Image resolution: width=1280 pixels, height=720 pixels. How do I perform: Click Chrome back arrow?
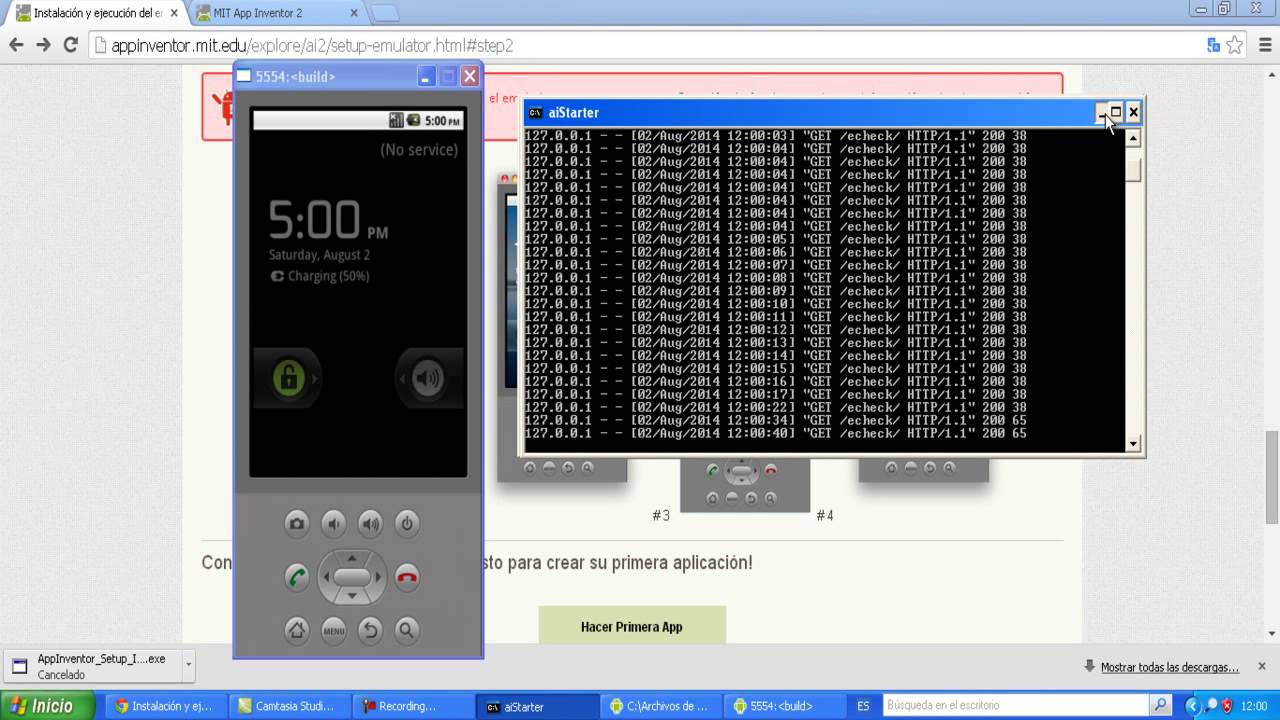pos(16,45)
